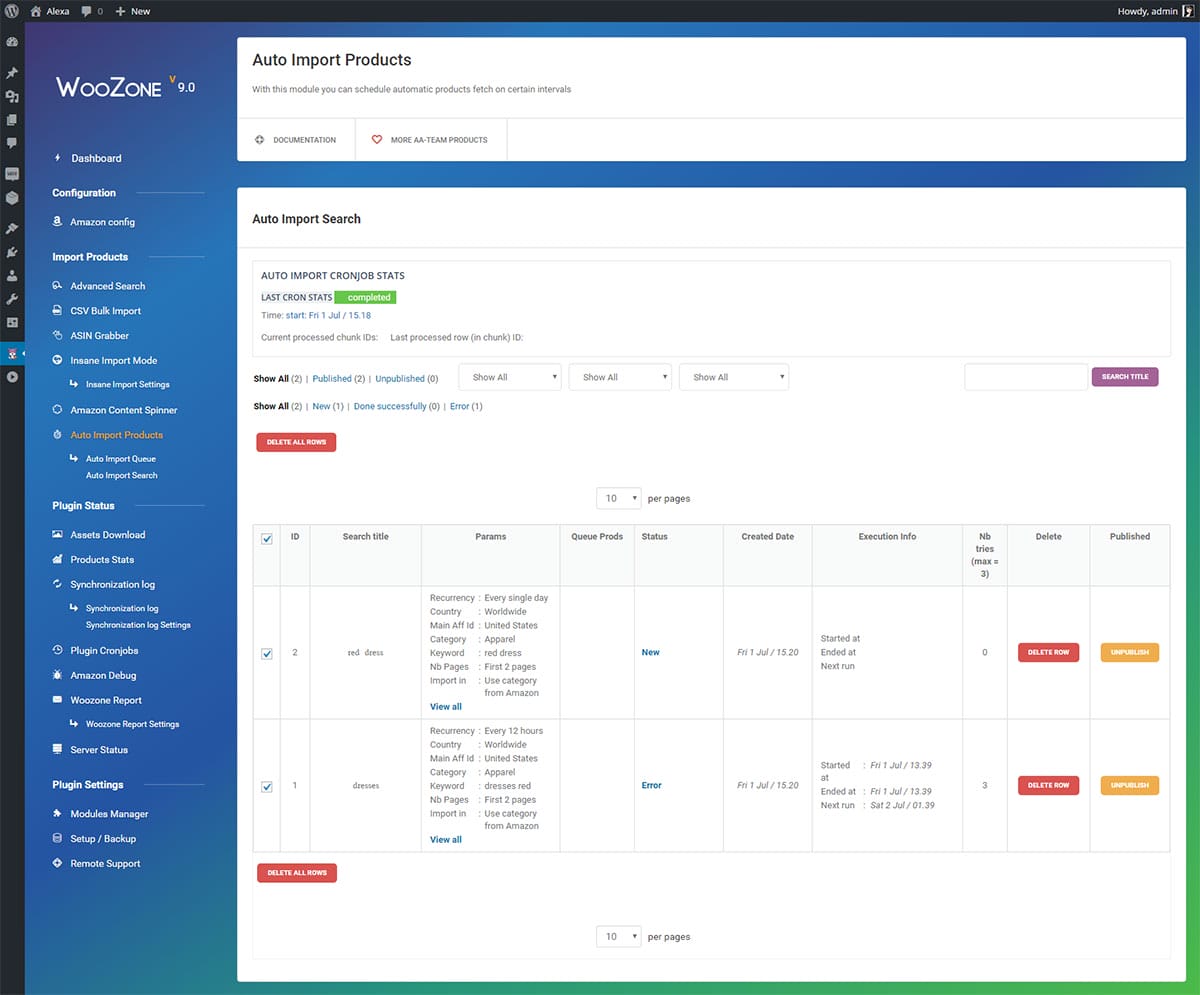
Task: Open Amazon config in WooZone menu
Action: (x=102, y=222)
